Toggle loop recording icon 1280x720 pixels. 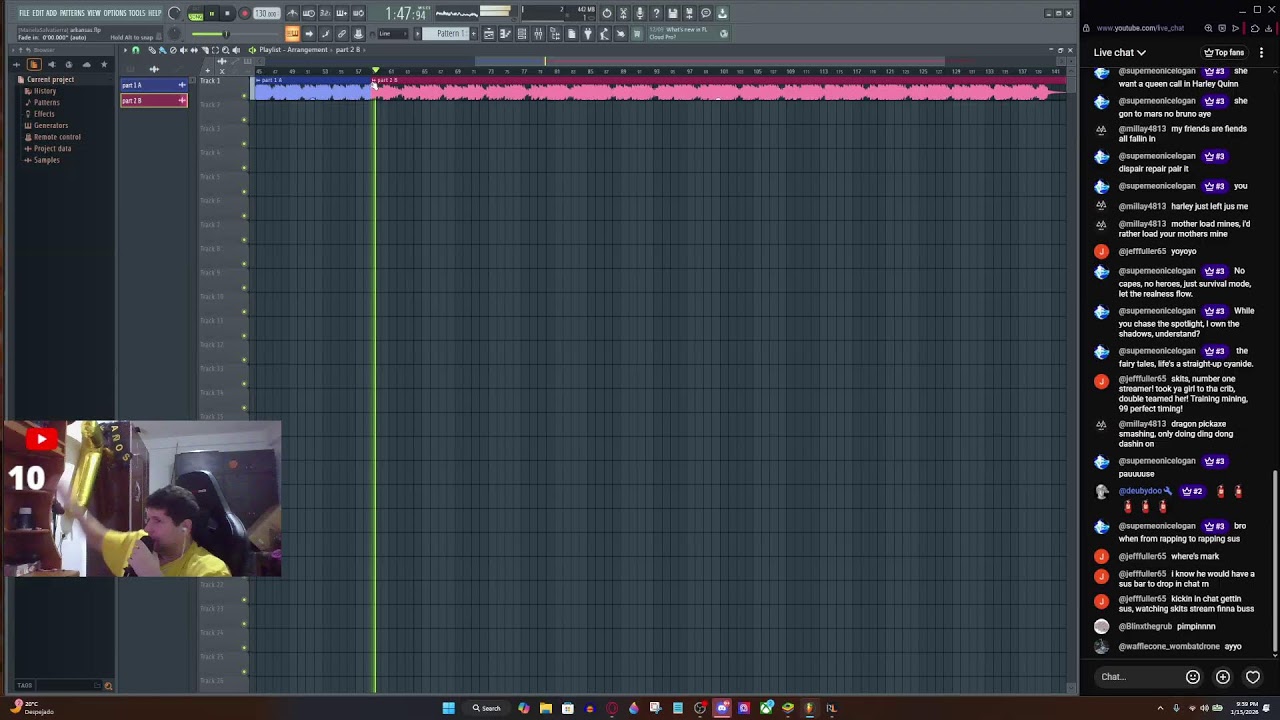358,13
